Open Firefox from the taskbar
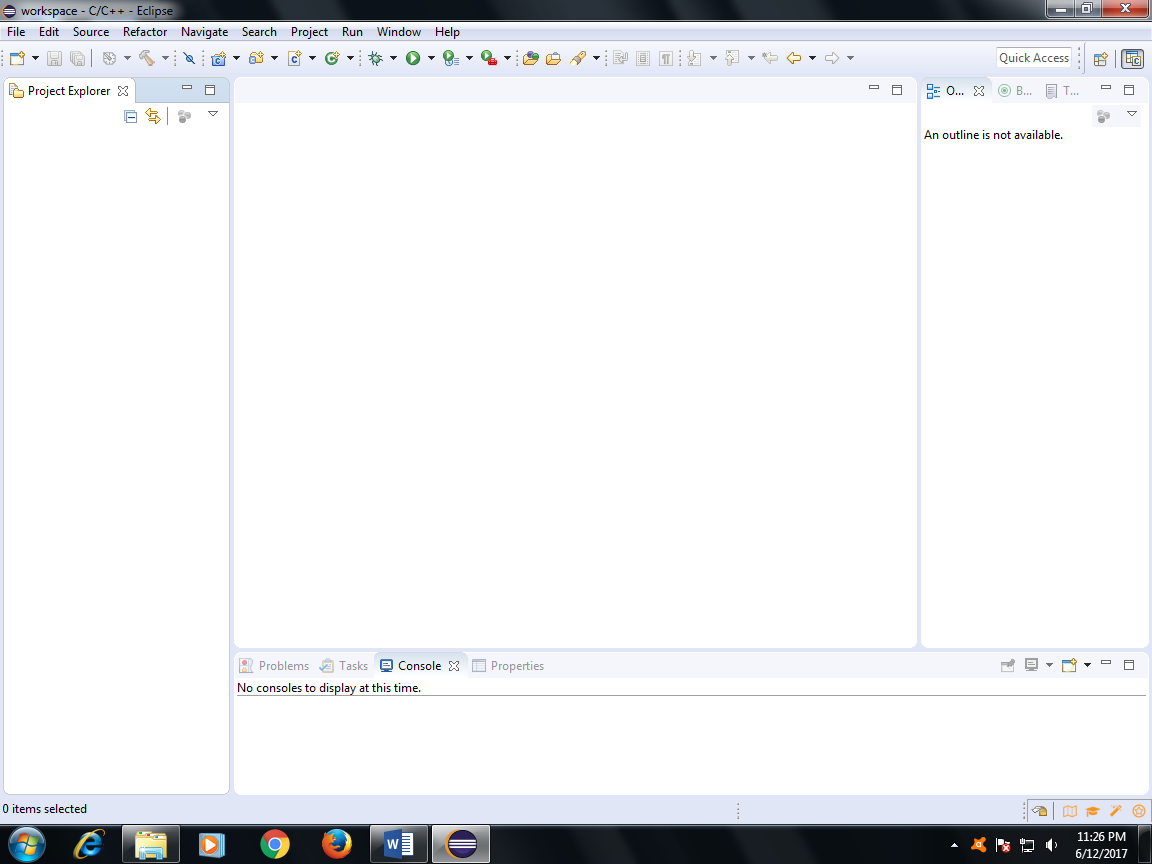This screenshot has height=864, width=1152. (336, 844)
